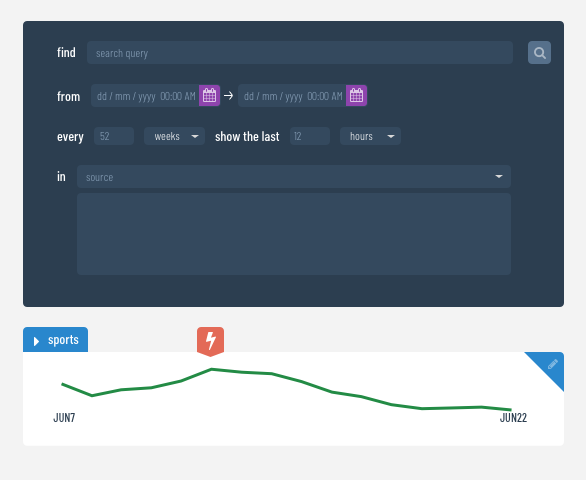This screenshot has height=480, width=586.
Task: Click the start date input field
Action: [x=145, y=96]
